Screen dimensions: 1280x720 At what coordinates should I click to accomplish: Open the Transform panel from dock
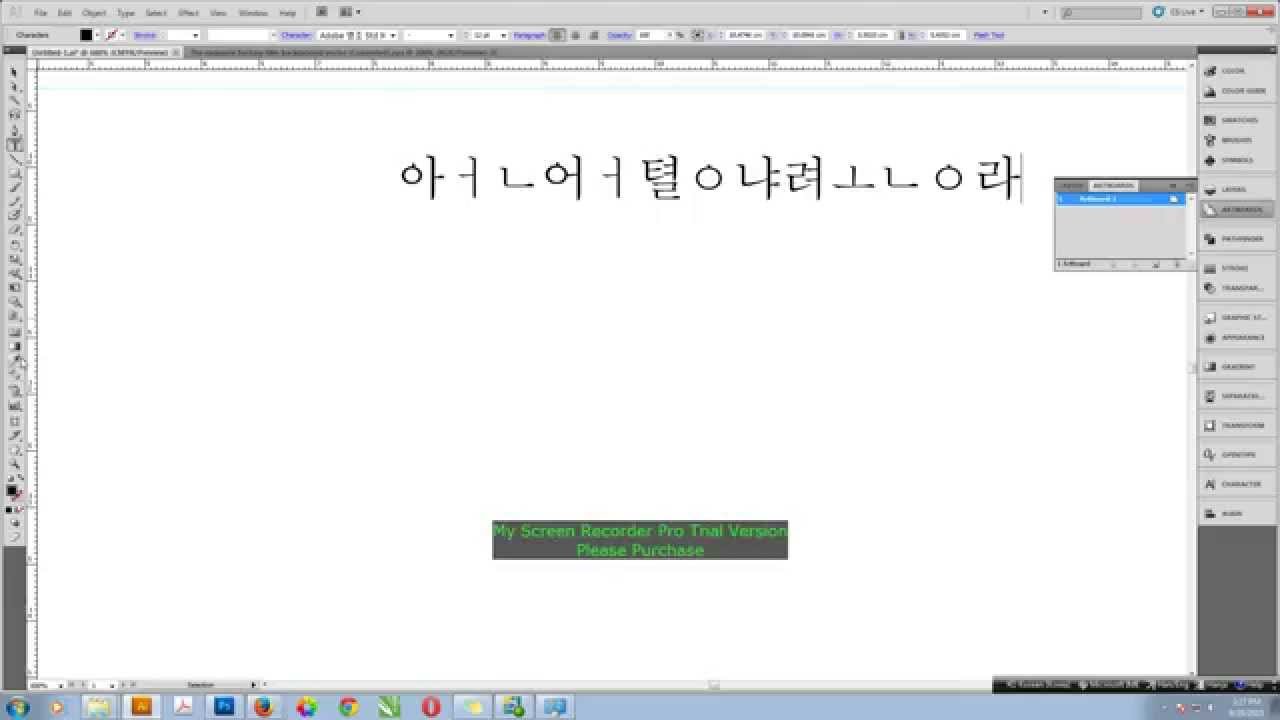coord(1236,425)
